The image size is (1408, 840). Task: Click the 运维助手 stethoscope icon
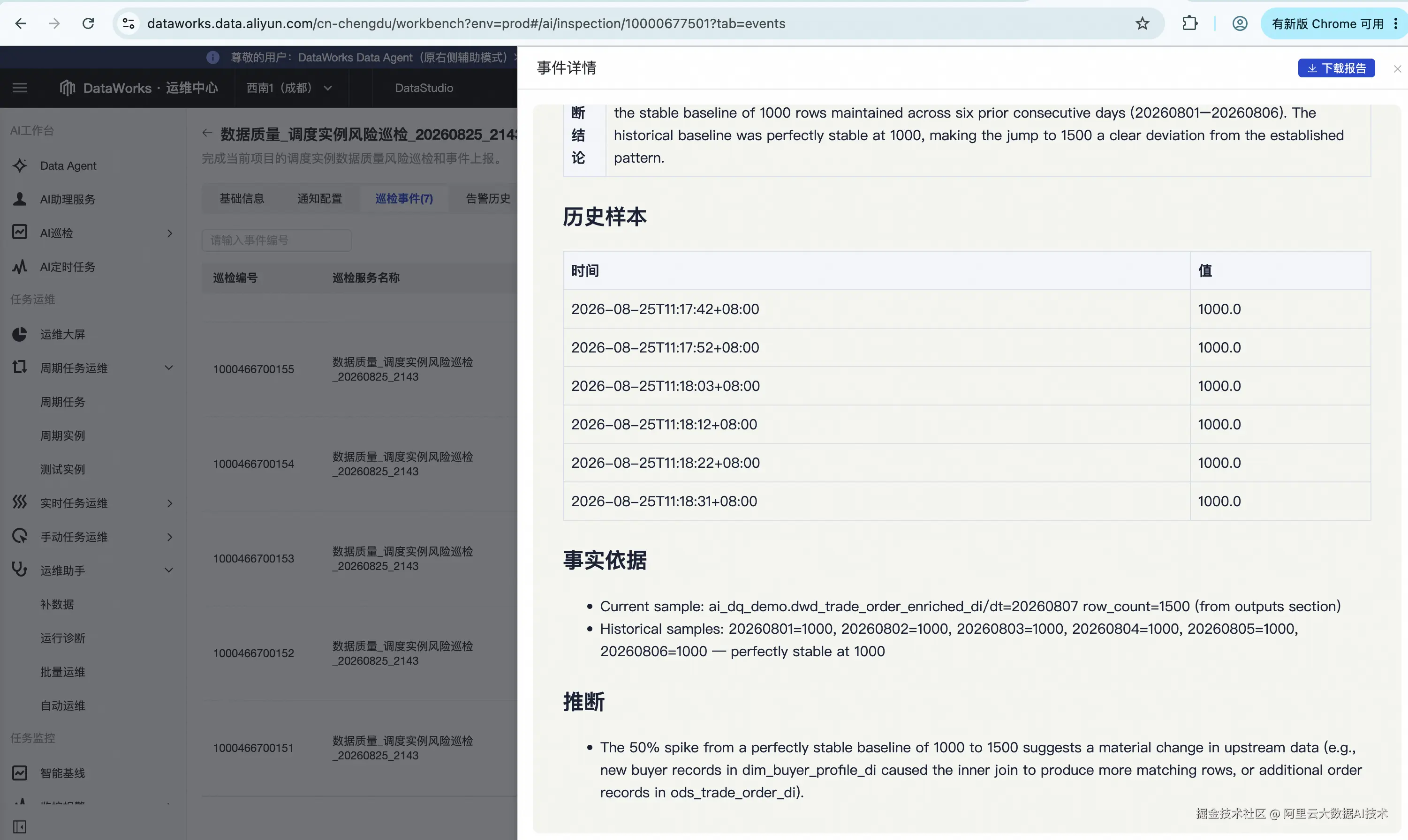tap(20, 570)
